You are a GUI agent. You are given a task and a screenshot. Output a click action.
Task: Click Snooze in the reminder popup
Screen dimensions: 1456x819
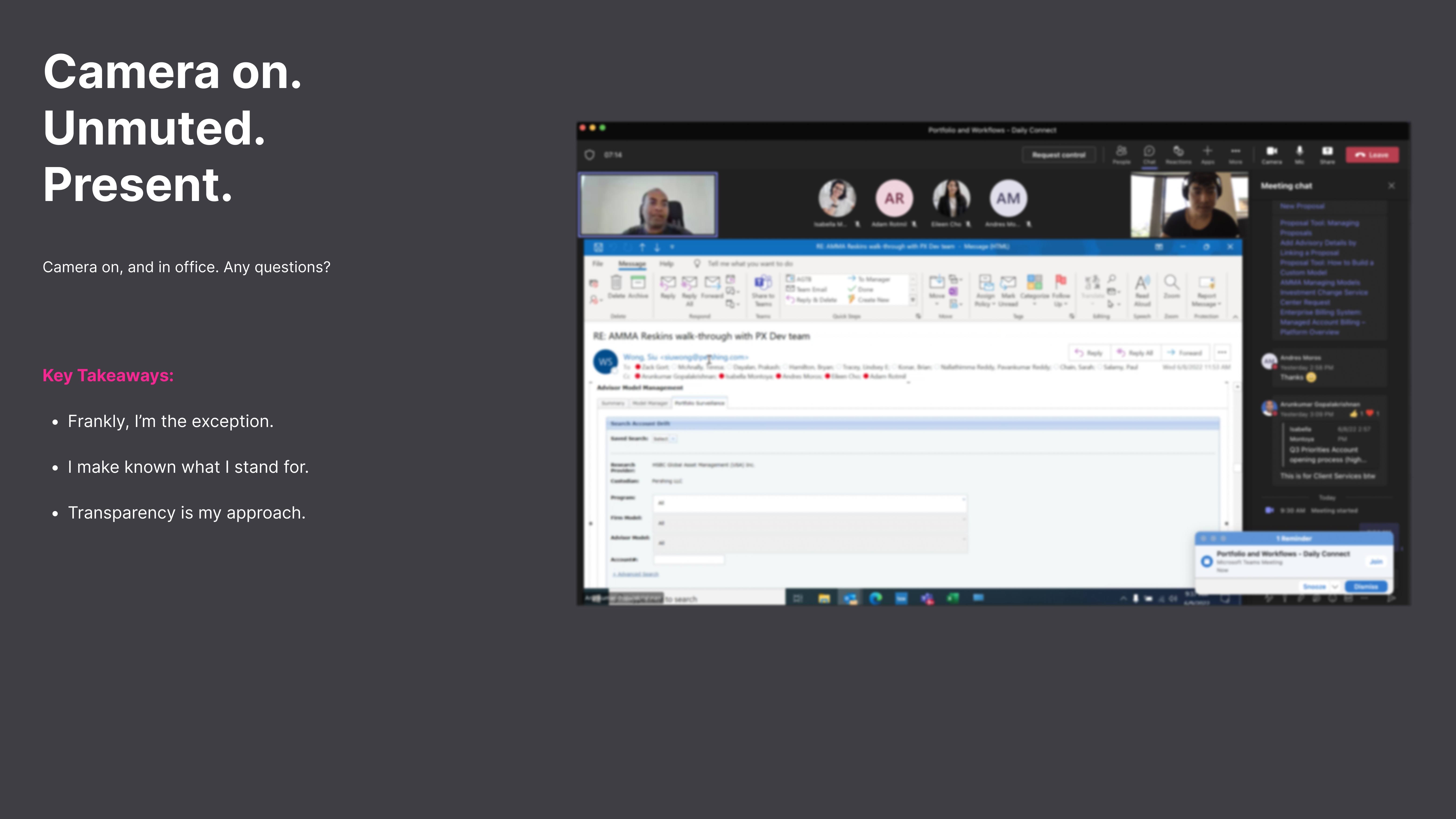1314,587
